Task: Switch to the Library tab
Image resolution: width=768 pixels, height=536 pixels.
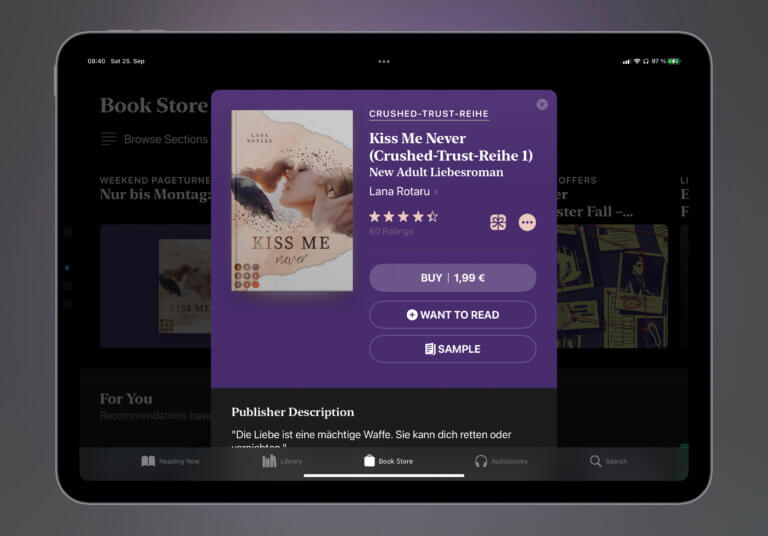Action: (x=282, y=461)
